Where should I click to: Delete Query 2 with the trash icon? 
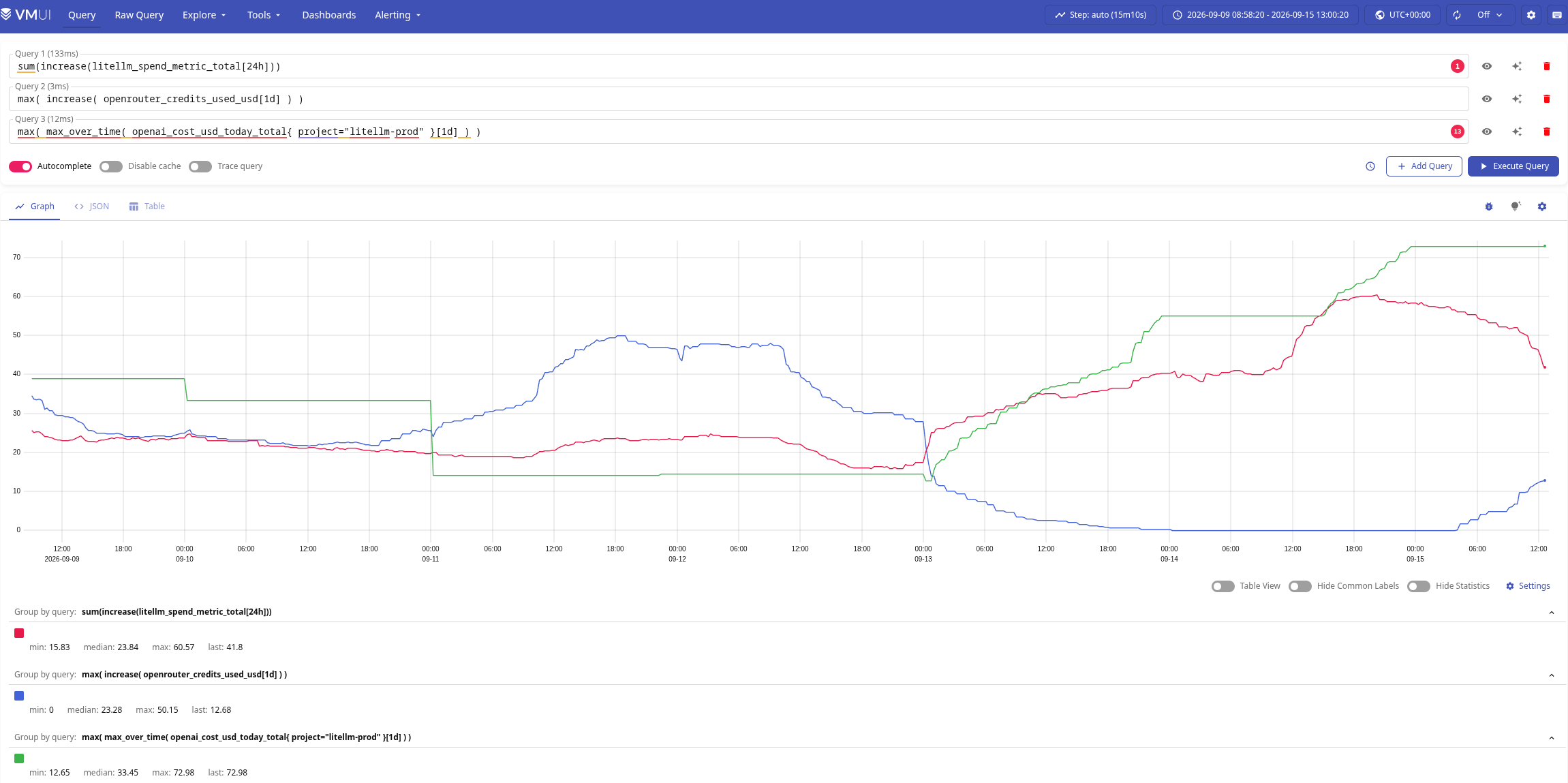[1547, 99]
